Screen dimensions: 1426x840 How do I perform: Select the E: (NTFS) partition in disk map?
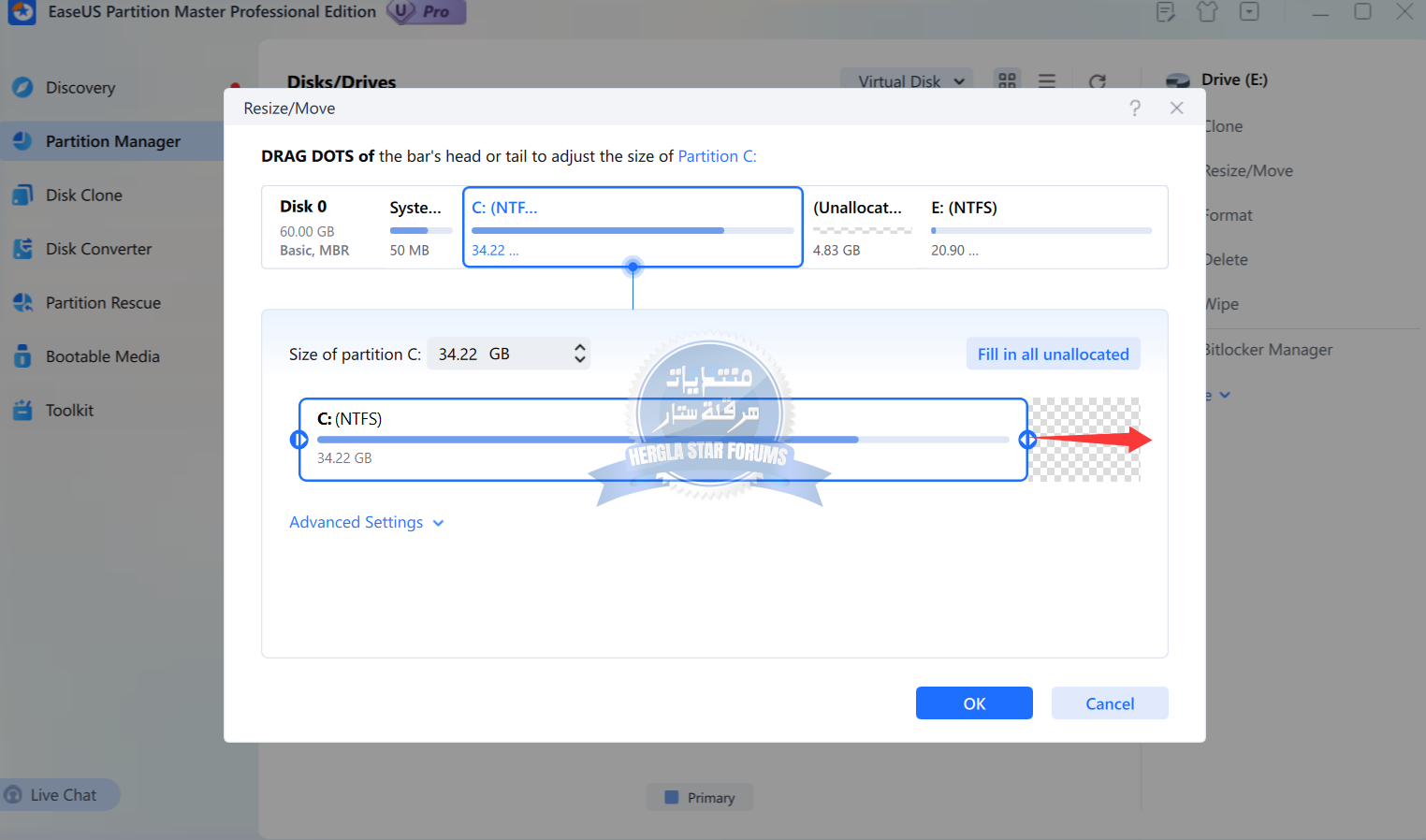(1040, 227)
